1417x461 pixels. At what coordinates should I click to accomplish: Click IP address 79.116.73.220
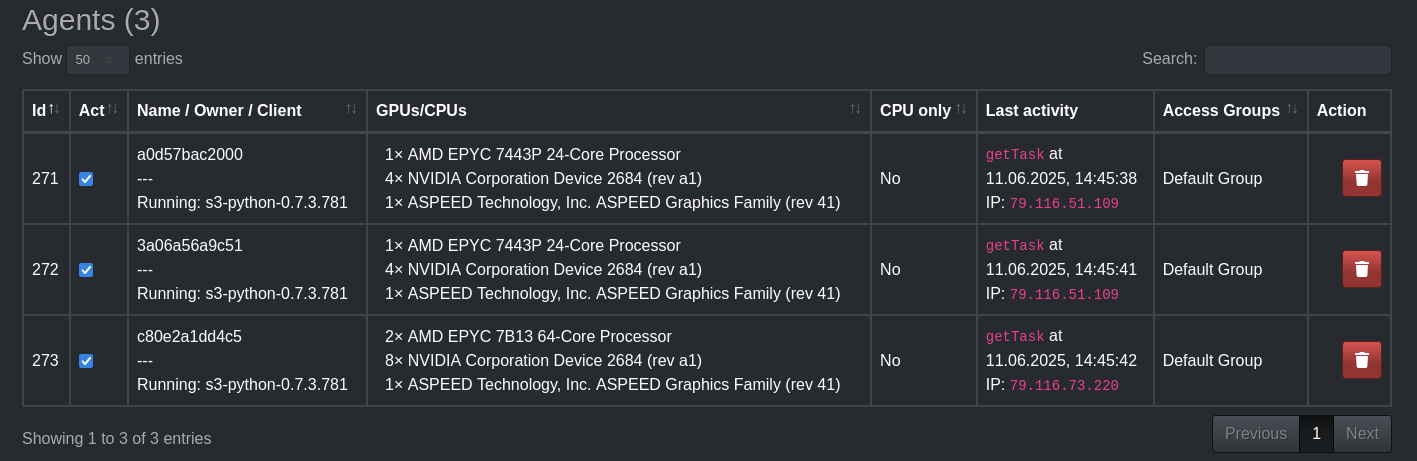coord(1064,386)
